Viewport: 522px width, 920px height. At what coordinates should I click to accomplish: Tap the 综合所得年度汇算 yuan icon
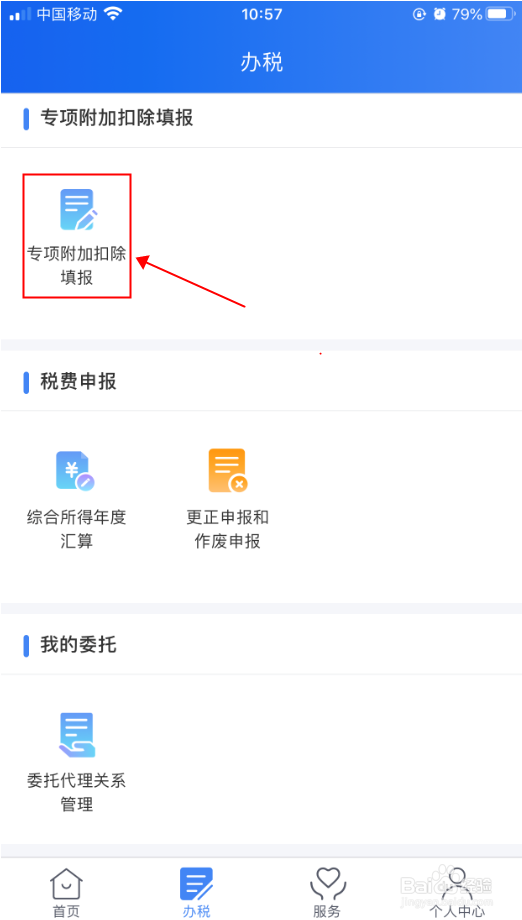pos(76,471)
